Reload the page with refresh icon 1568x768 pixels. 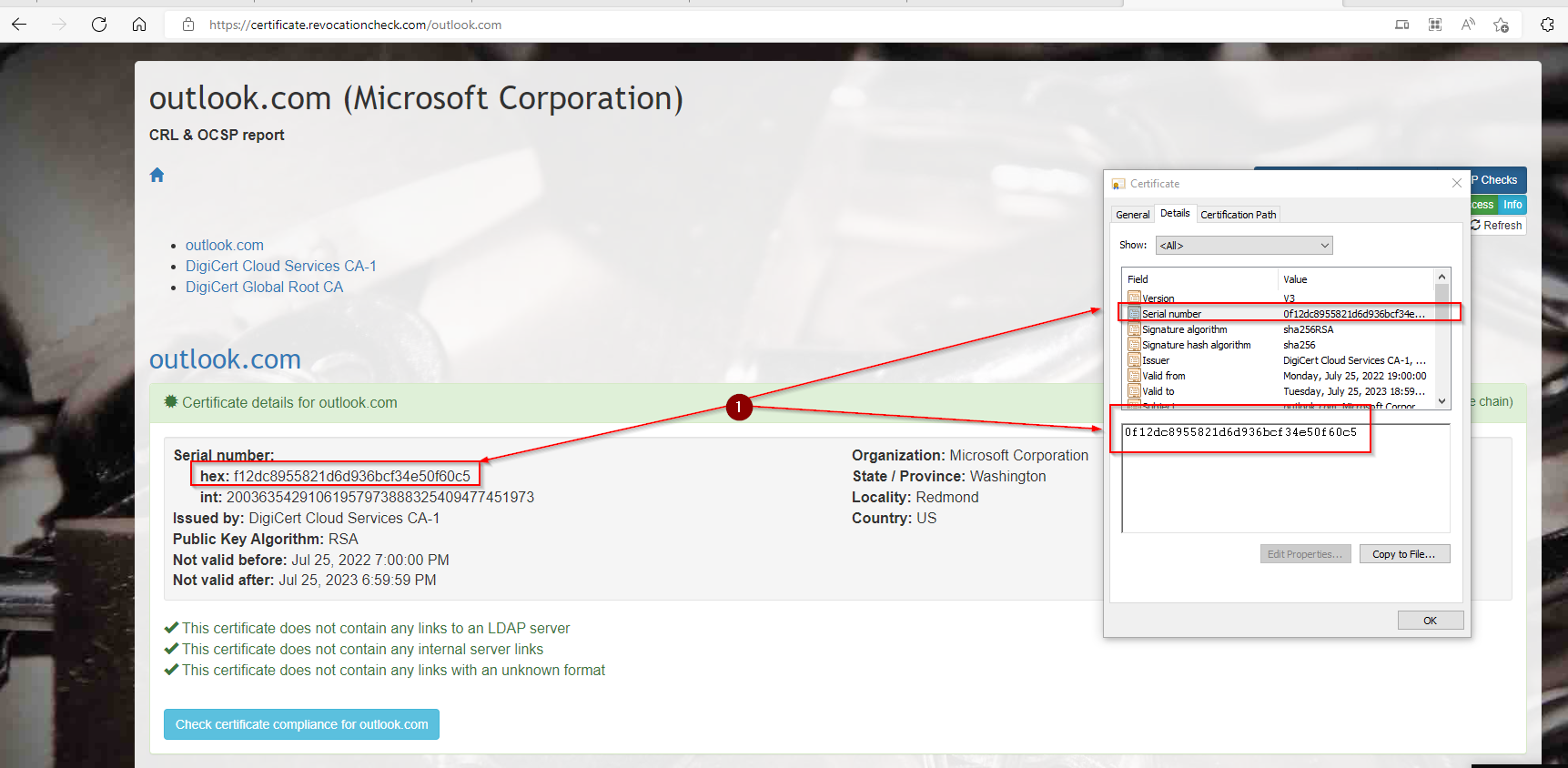[99, 25]
